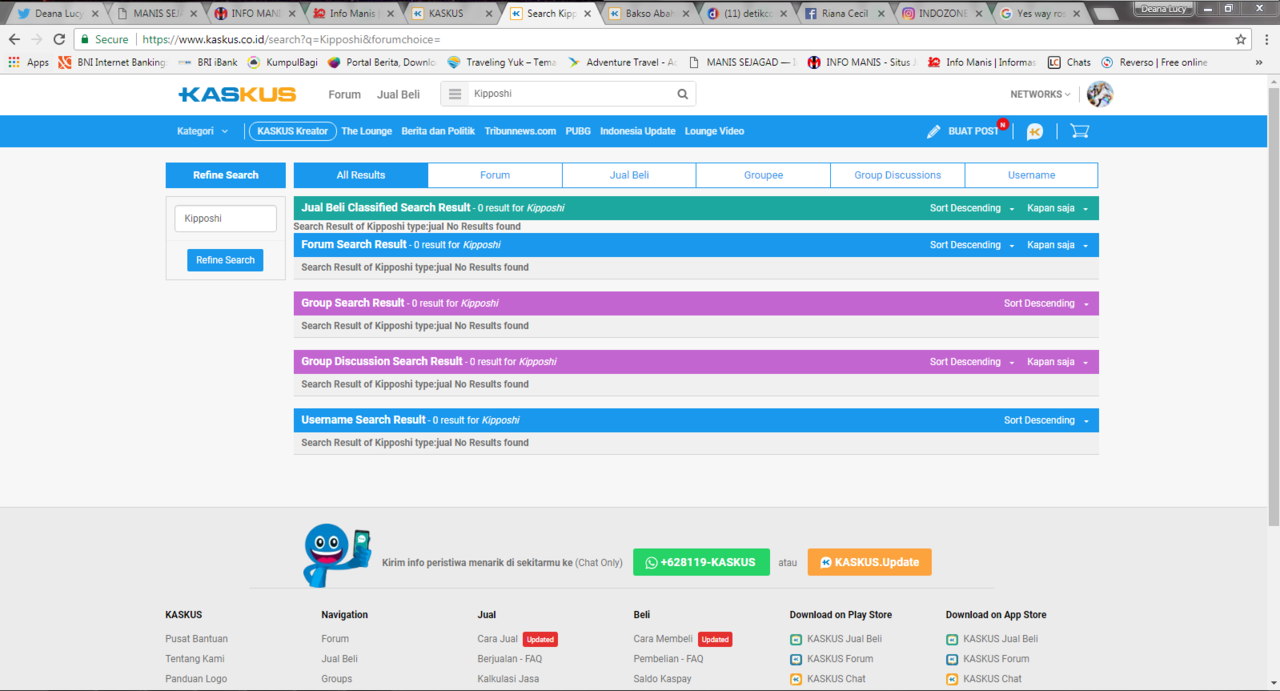Open the user profile avatar
This screenshot has width=1280, height=691.
tap(1100, 94)
